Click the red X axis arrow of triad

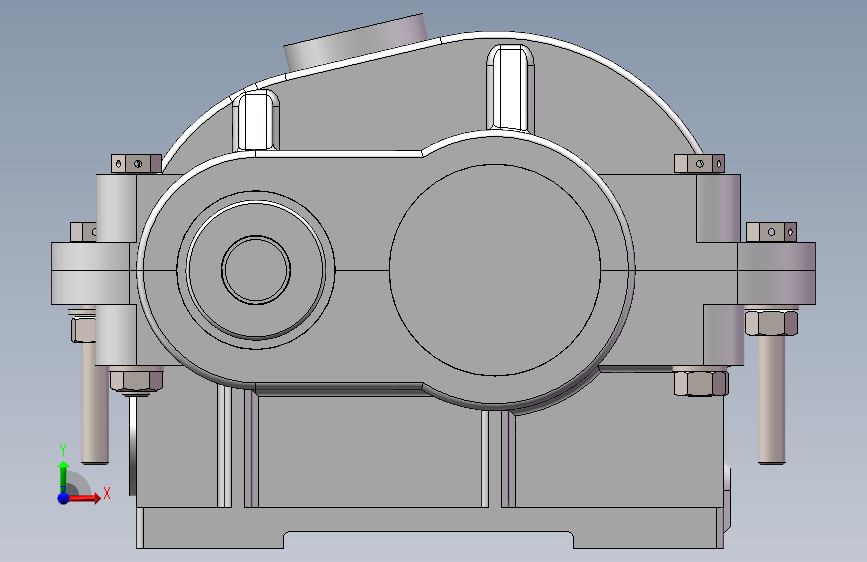[85, 498]
